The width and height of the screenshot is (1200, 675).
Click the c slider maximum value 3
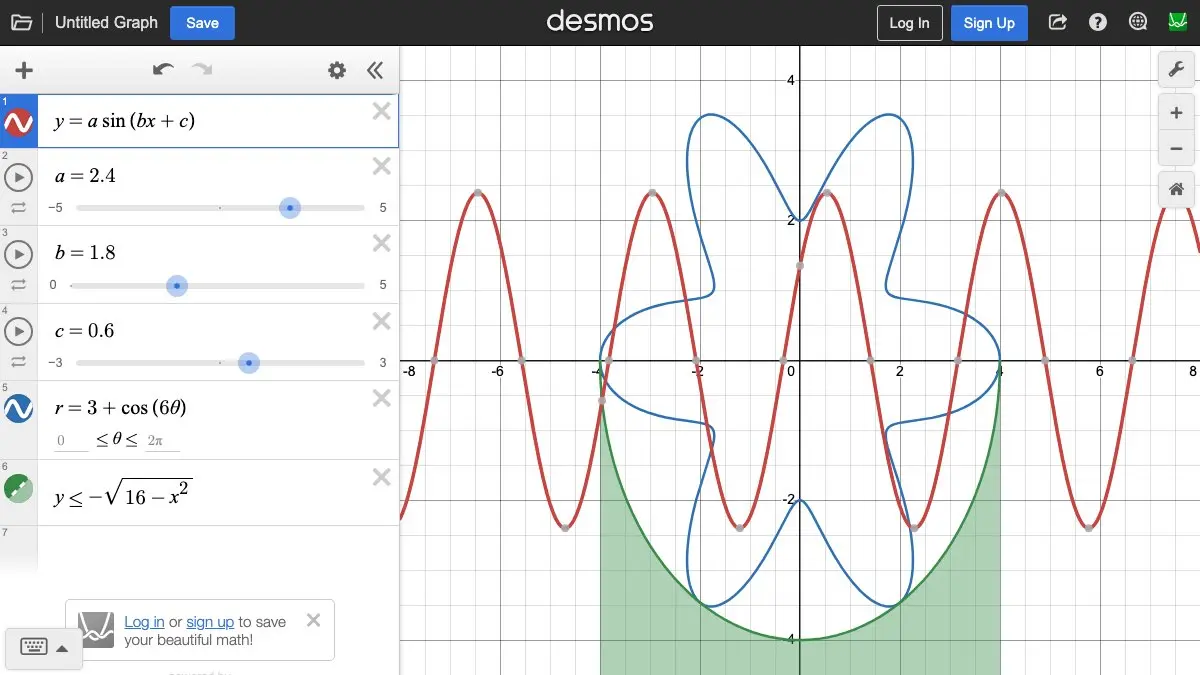383,363
